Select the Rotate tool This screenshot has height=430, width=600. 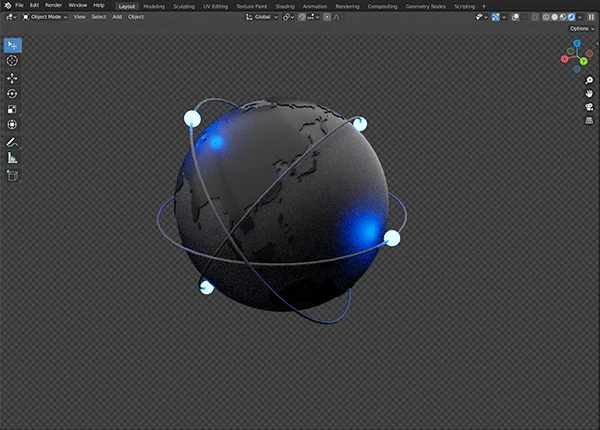(12, 94)
